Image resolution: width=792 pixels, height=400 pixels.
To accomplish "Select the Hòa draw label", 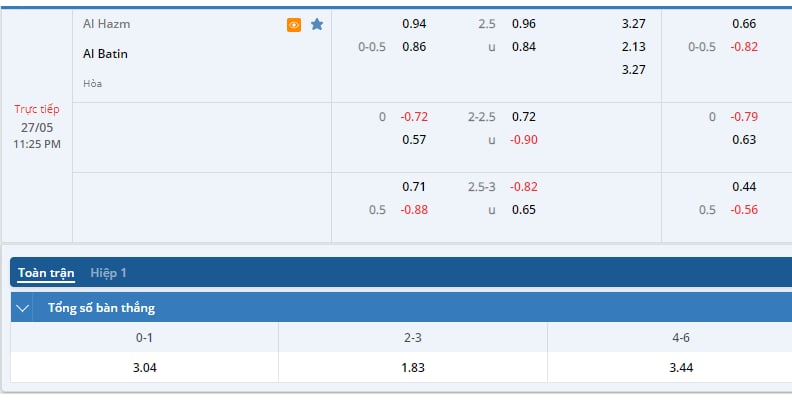I will (92, 83).
